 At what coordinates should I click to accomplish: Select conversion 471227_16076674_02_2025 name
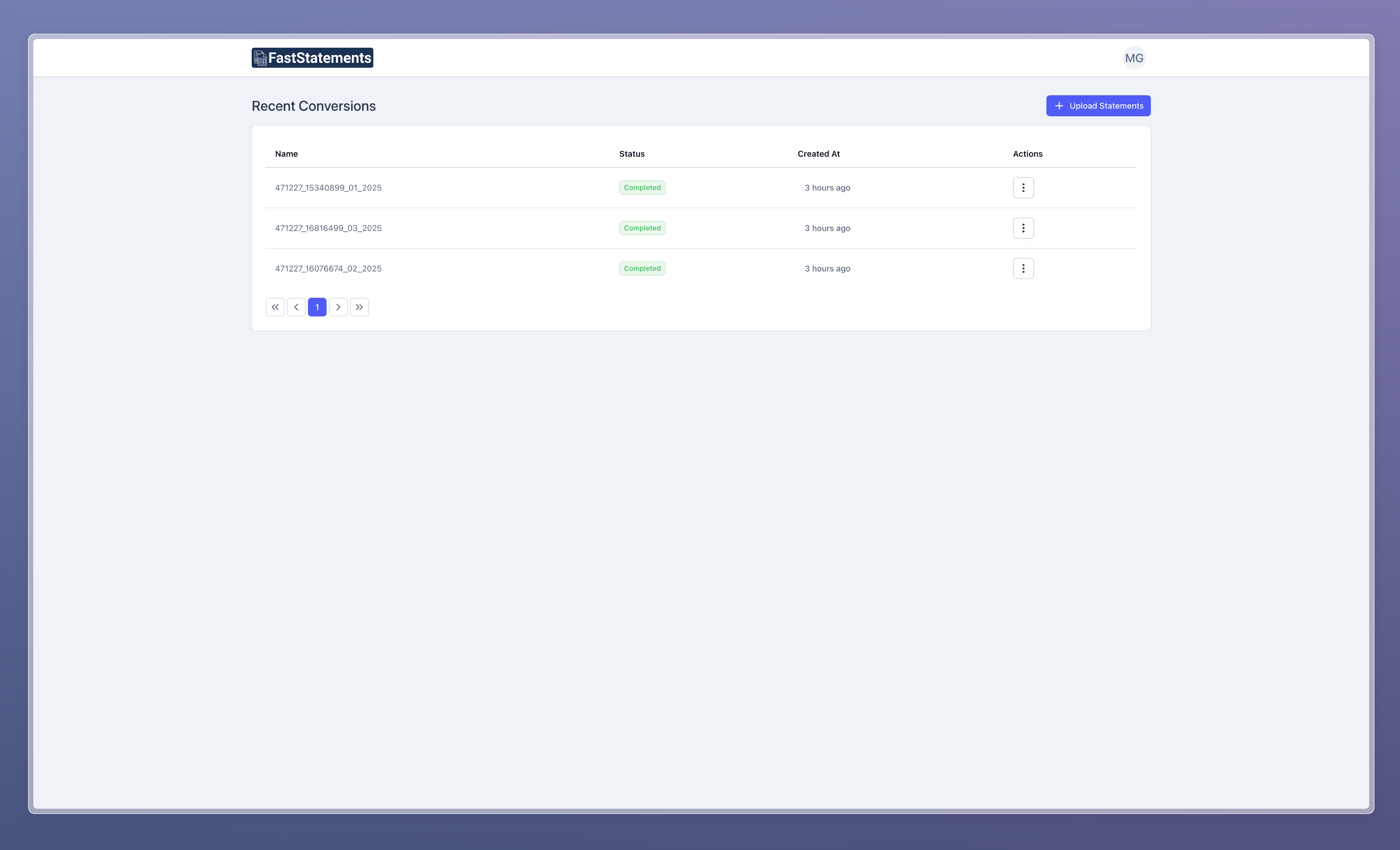(x=328, y=269)
